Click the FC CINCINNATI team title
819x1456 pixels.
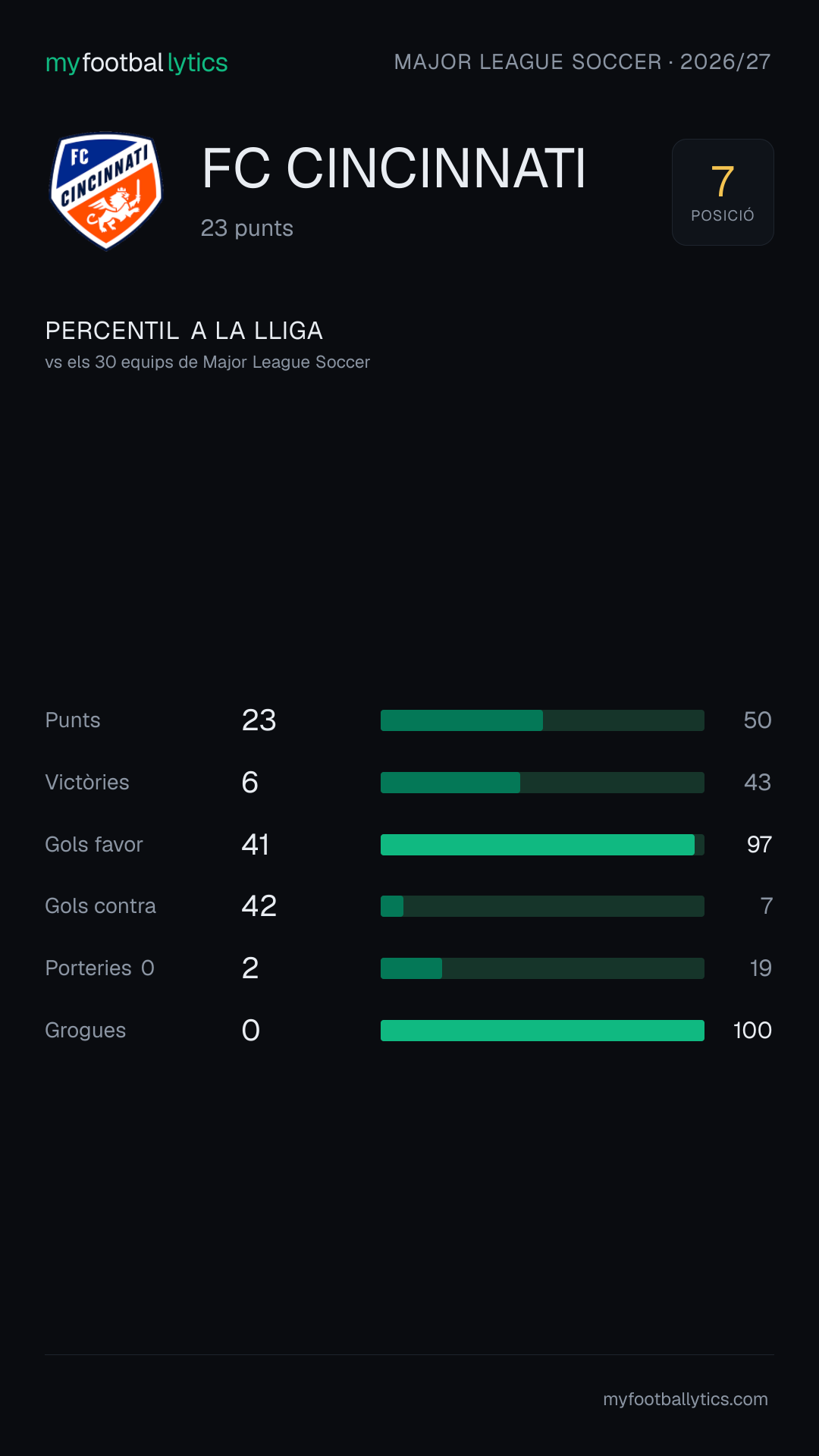(394, 168)
